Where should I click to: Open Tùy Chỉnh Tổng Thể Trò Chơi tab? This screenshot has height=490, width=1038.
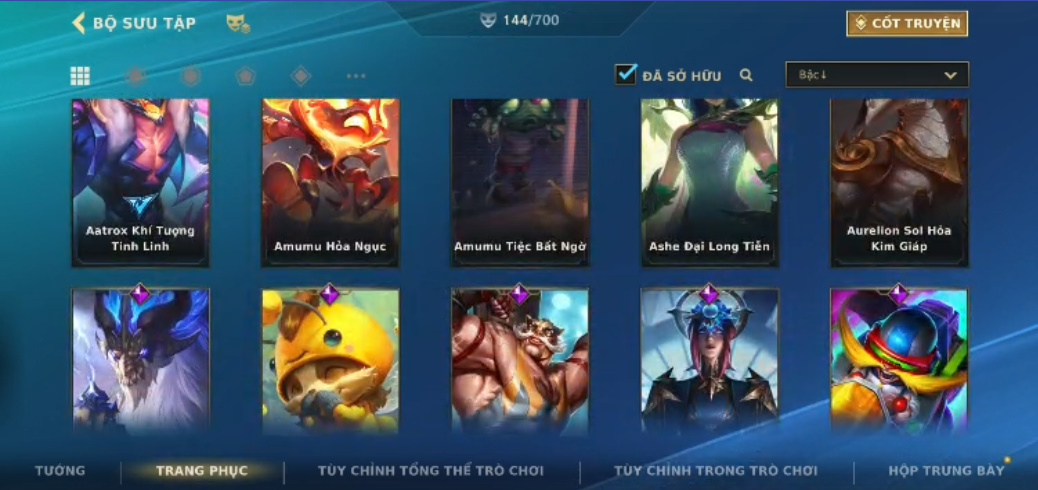tap(431, 471)
